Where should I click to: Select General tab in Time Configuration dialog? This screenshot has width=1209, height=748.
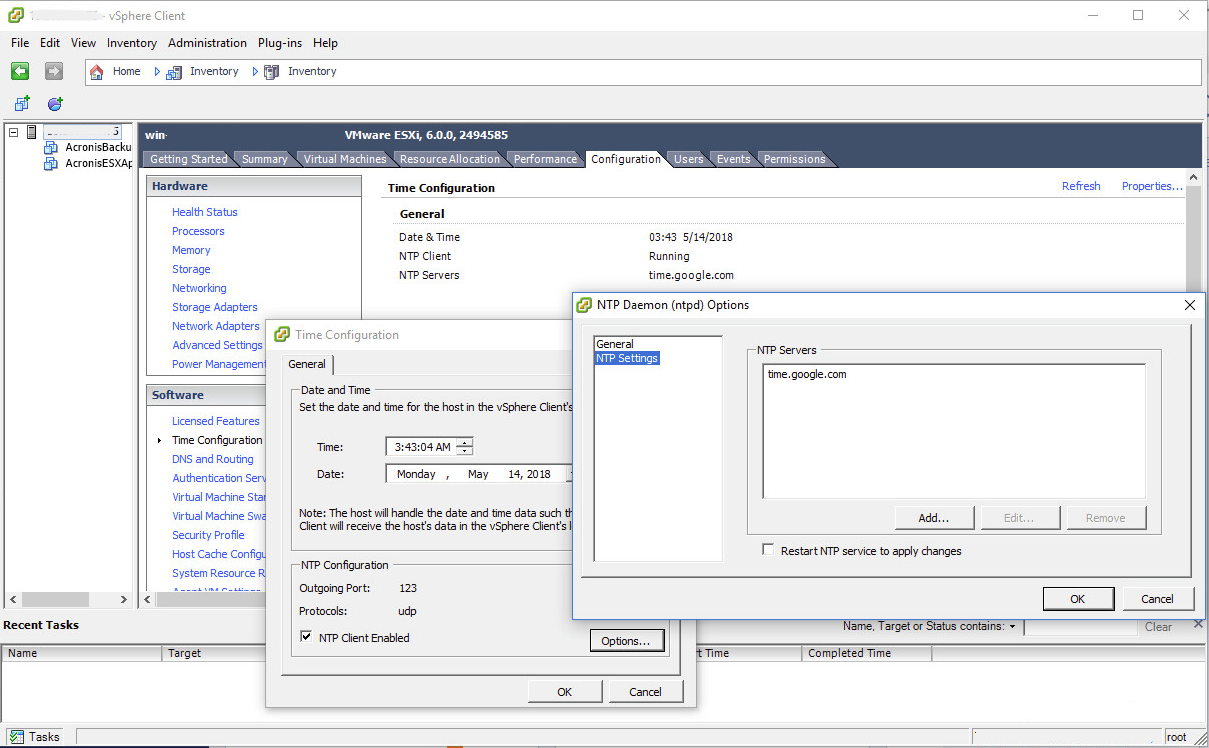pos(307,364)
